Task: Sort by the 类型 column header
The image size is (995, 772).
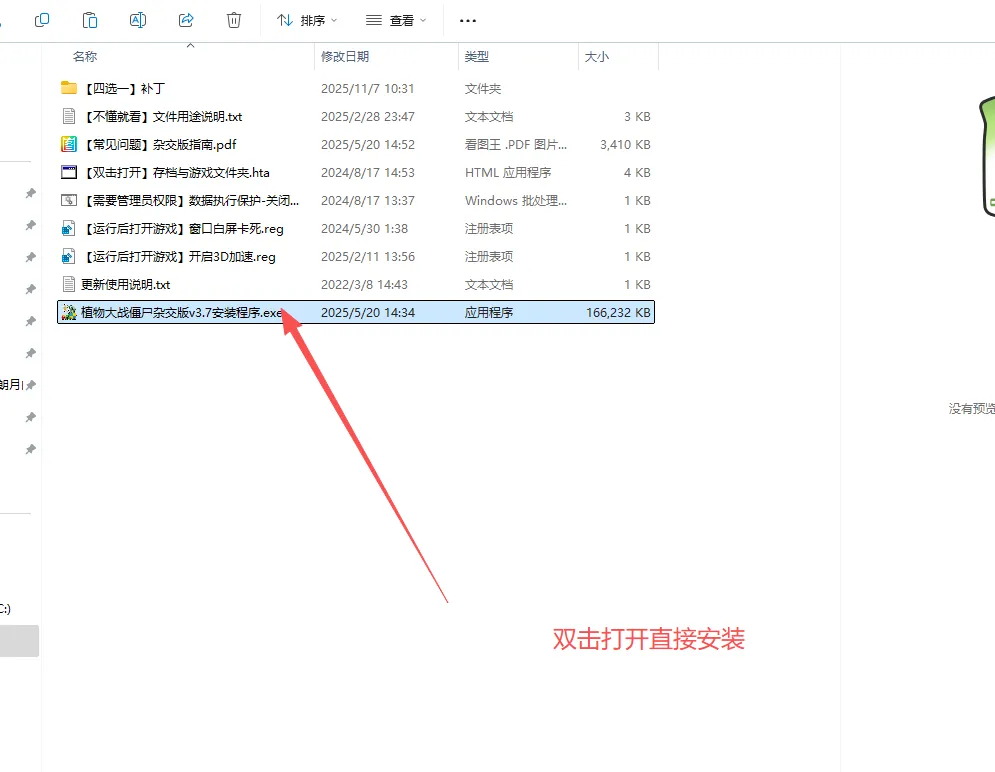Action: coord(477,56)
